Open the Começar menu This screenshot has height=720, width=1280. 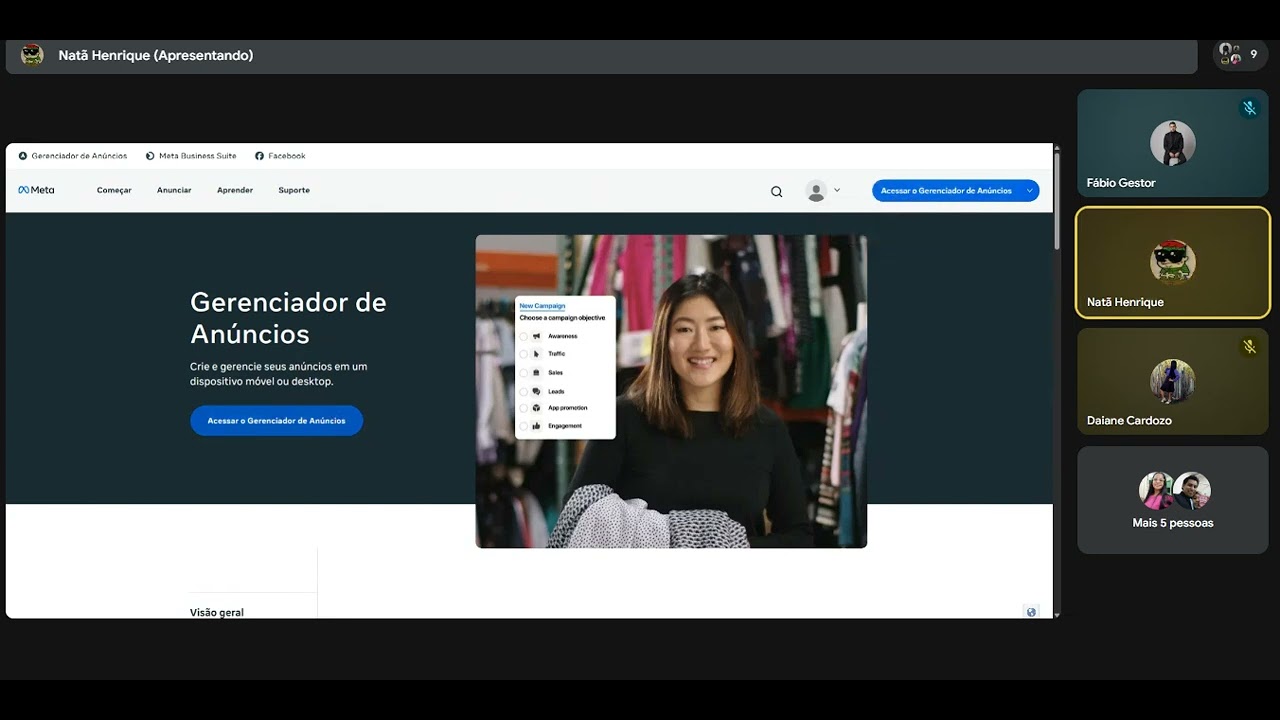(x=114, y=190)
